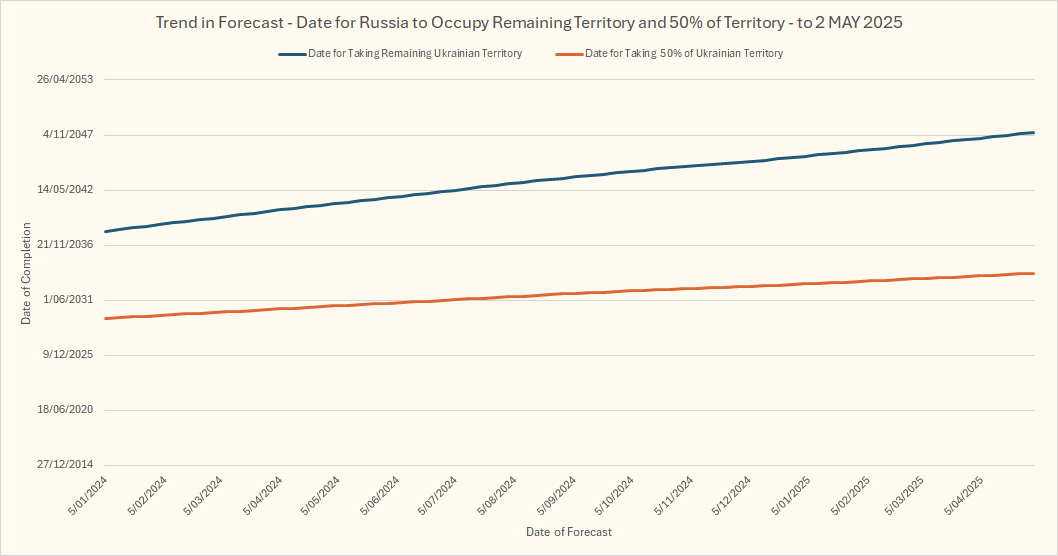1058x556 pixels.
Task: Select the 14/05/2042 y-axis tick label
Action: coord(65,190)
